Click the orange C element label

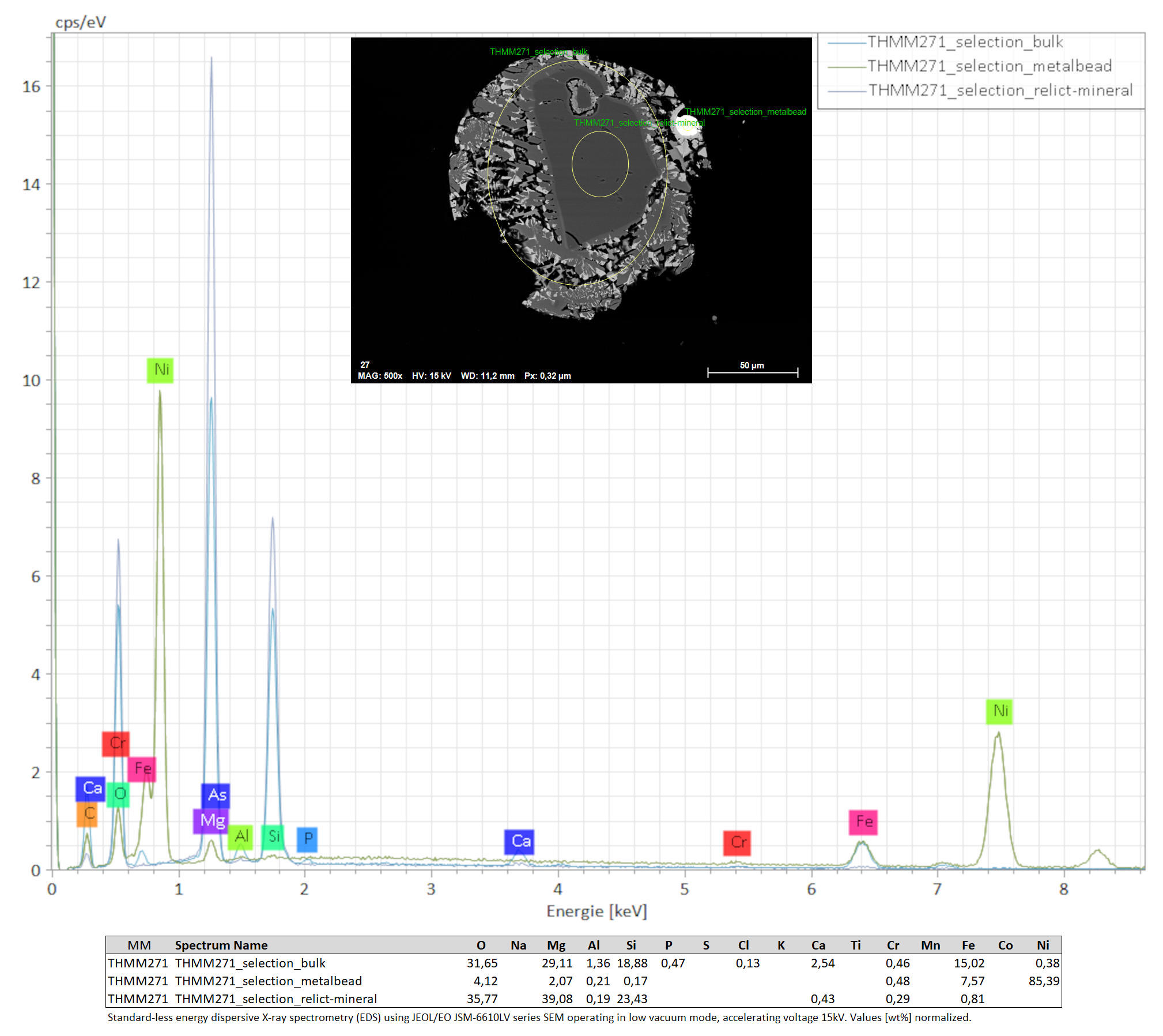[x=87, y=814]
